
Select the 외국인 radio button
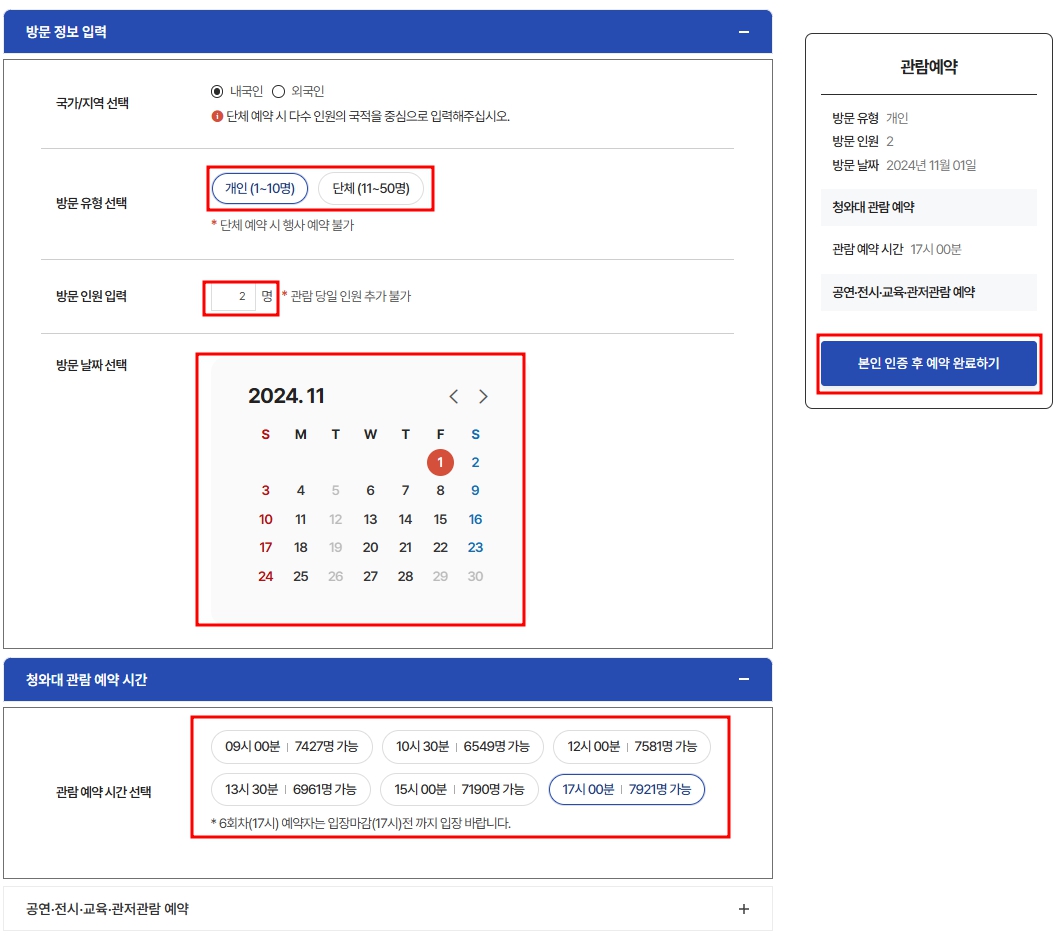pos(279,91)
